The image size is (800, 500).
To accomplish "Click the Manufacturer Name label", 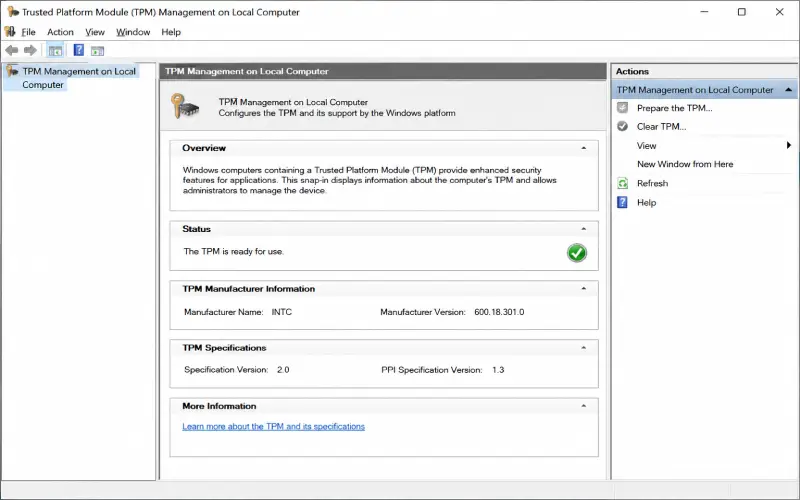I will (x=223, y=312).
